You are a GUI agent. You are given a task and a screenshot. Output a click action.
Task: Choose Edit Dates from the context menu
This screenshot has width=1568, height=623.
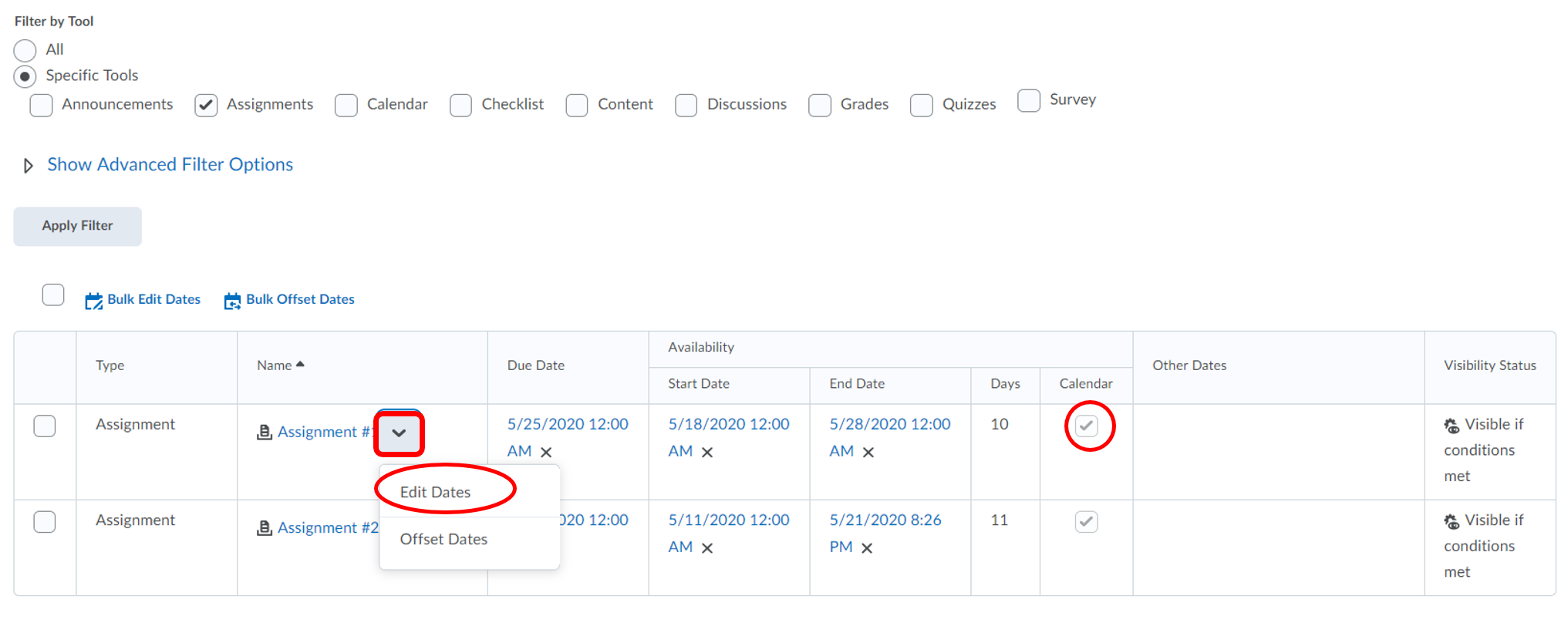pos(436,492)
